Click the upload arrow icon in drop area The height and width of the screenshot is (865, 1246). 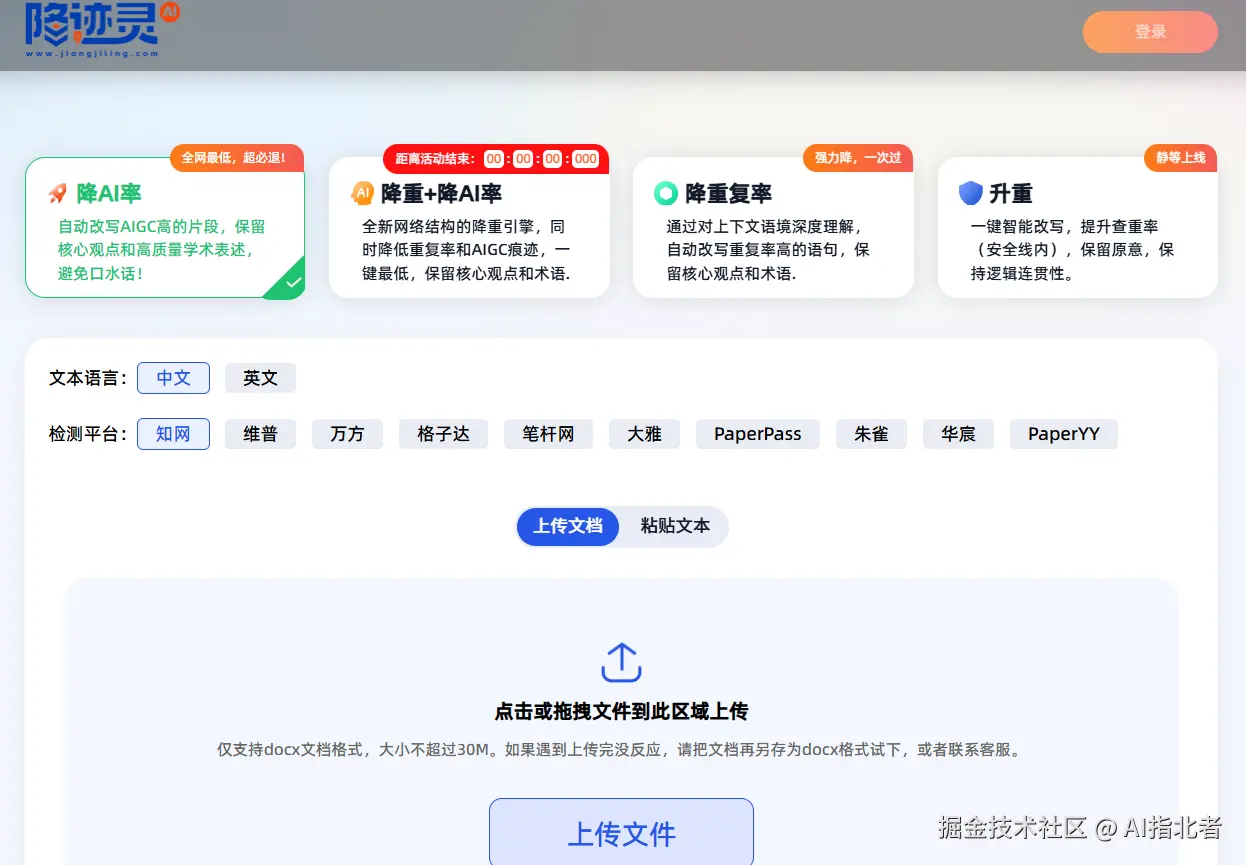(x=621, y=663)
